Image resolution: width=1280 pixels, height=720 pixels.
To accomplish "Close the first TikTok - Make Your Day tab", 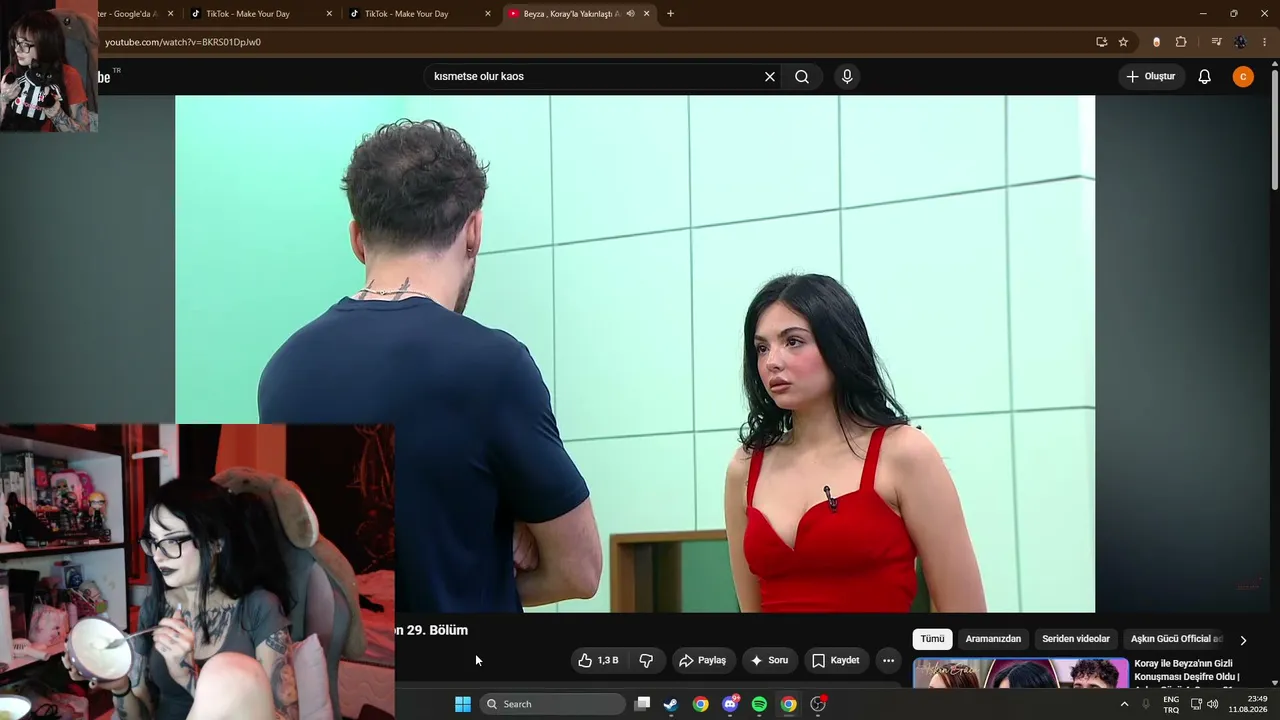I will tap(329, 14).
